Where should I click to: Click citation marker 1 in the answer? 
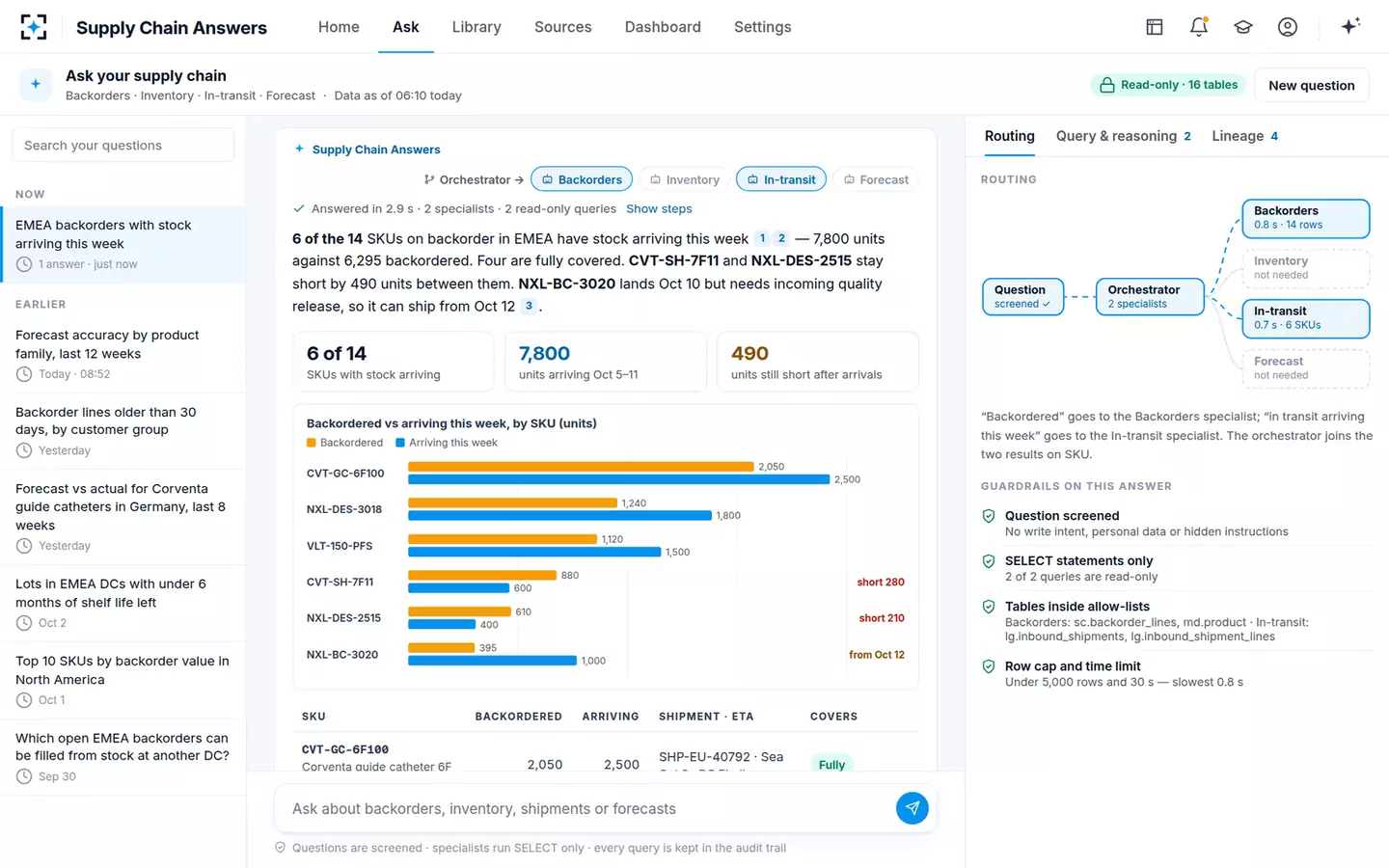click(762, 238)
